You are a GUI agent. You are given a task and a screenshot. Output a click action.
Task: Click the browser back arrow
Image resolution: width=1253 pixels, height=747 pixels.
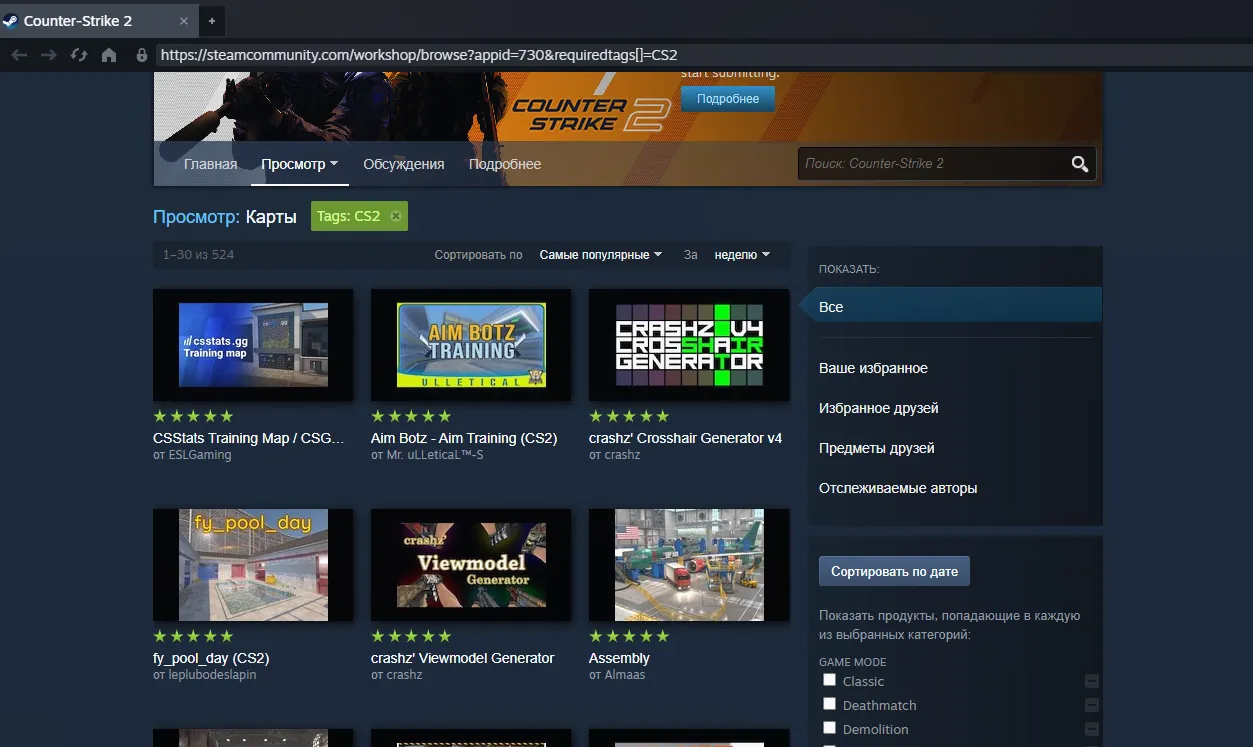19,55
